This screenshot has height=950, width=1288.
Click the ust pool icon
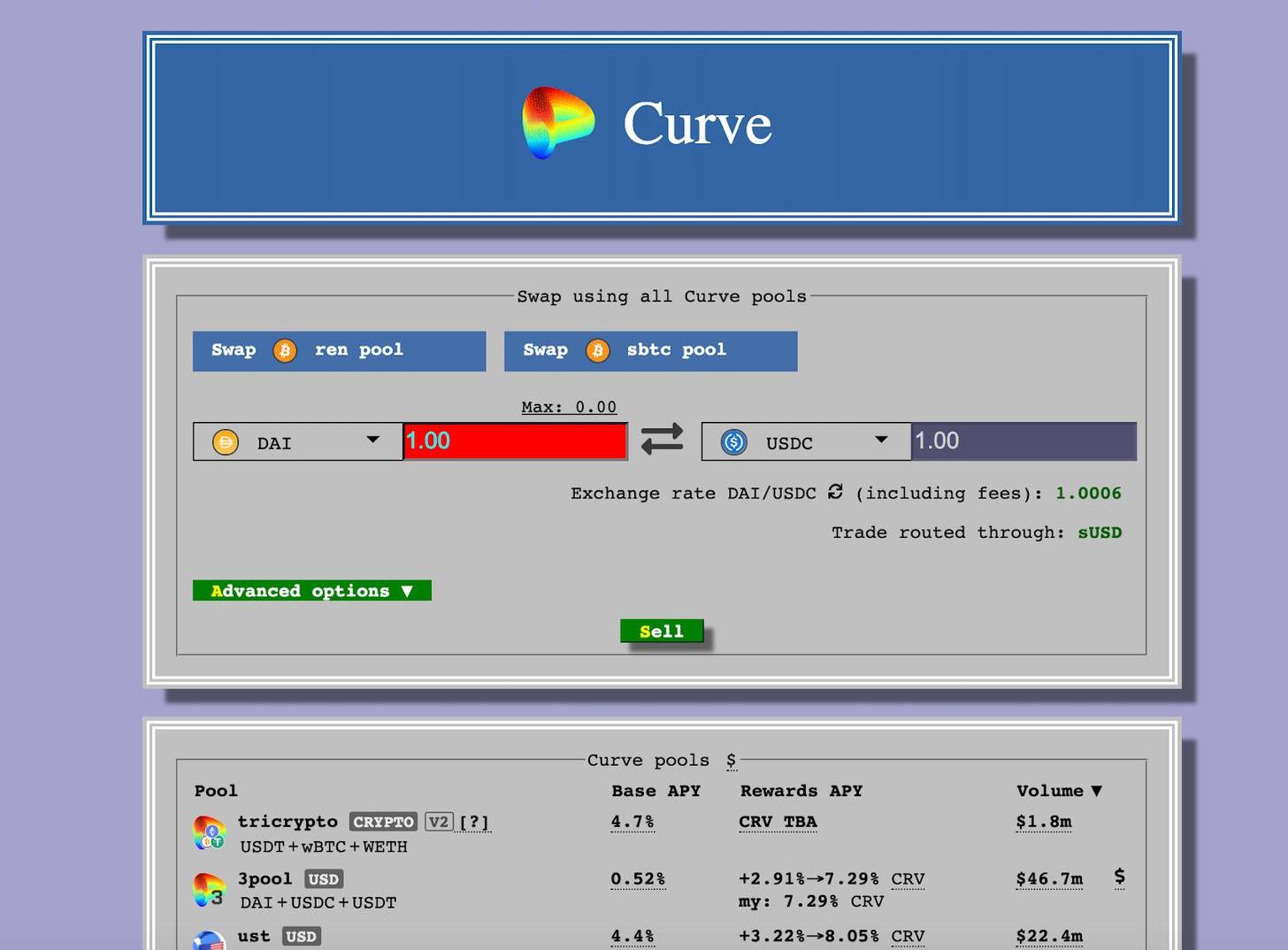click(x=210, y=940)
